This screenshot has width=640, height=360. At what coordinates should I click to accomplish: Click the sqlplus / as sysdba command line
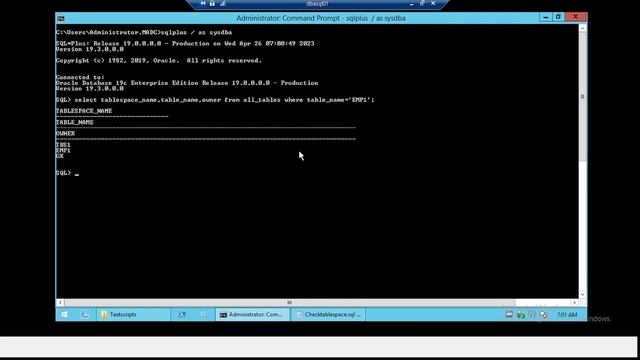[144, 32]
